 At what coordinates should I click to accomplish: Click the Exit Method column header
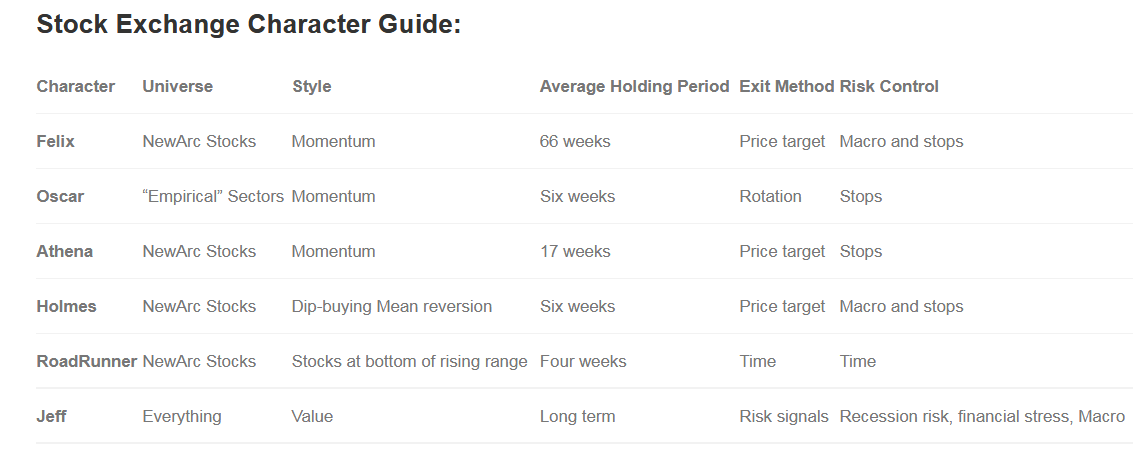(x=786, y=86)
